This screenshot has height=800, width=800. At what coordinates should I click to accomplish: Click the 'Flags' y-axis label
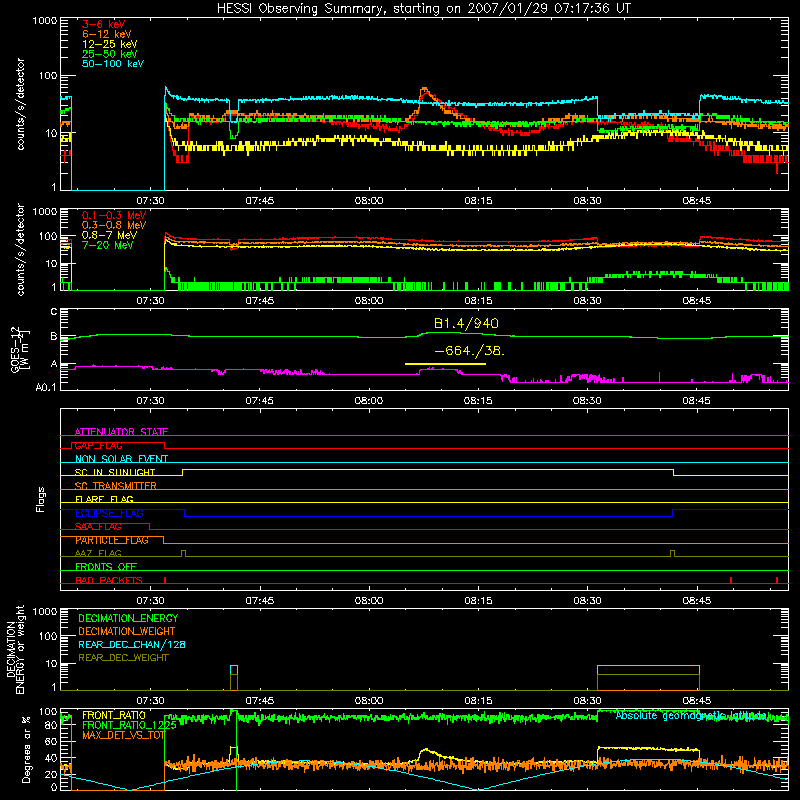click(x=41, y=499)
